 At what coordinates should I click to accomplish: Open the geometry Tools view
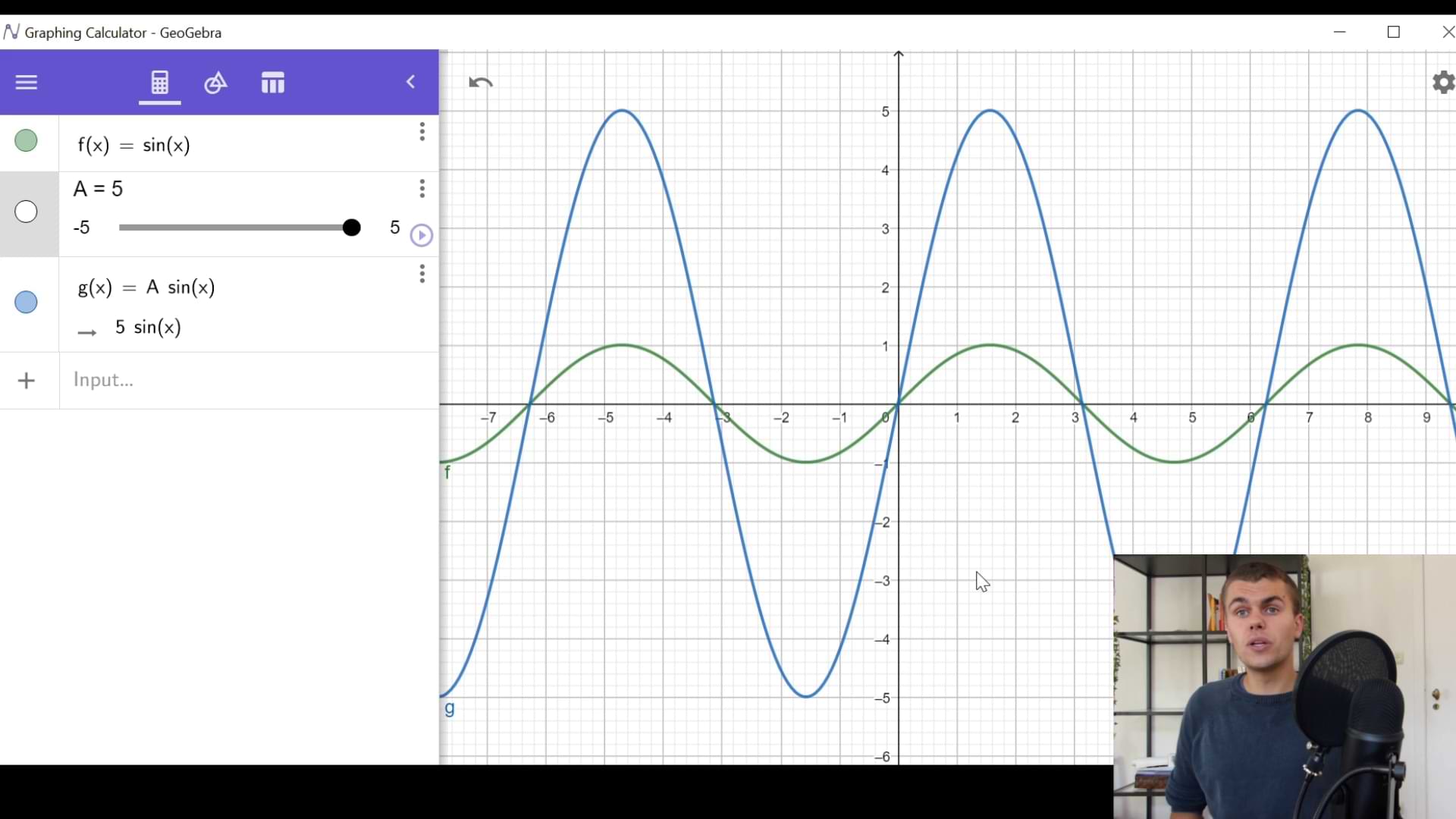coord(216,83)
